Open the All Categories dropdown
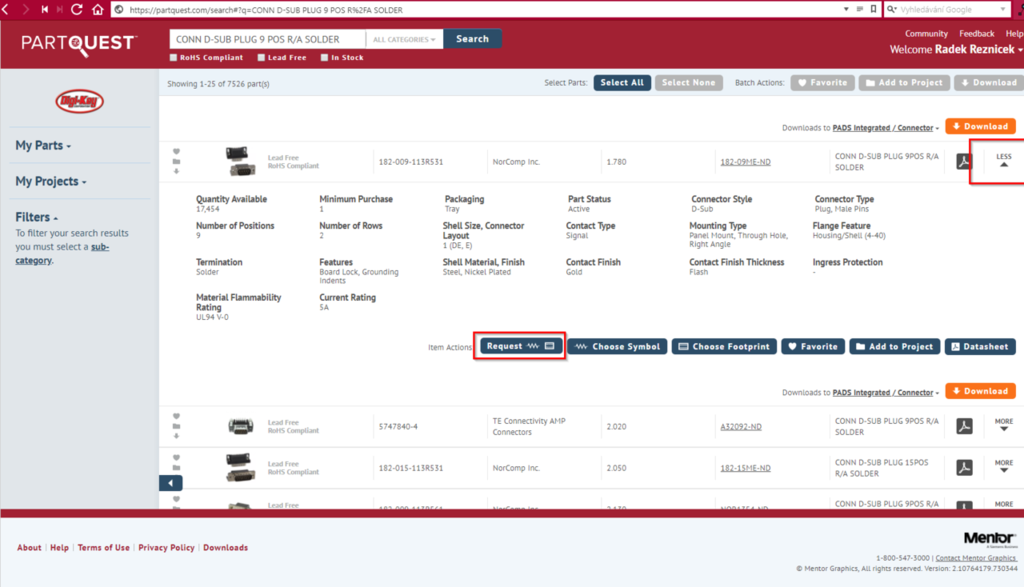1024x587 pixels. coord(403,39)
